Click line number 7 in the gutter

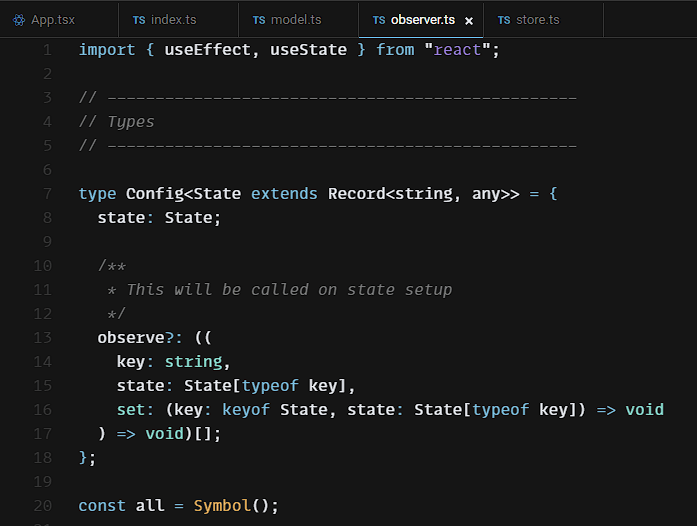(47, 194)
